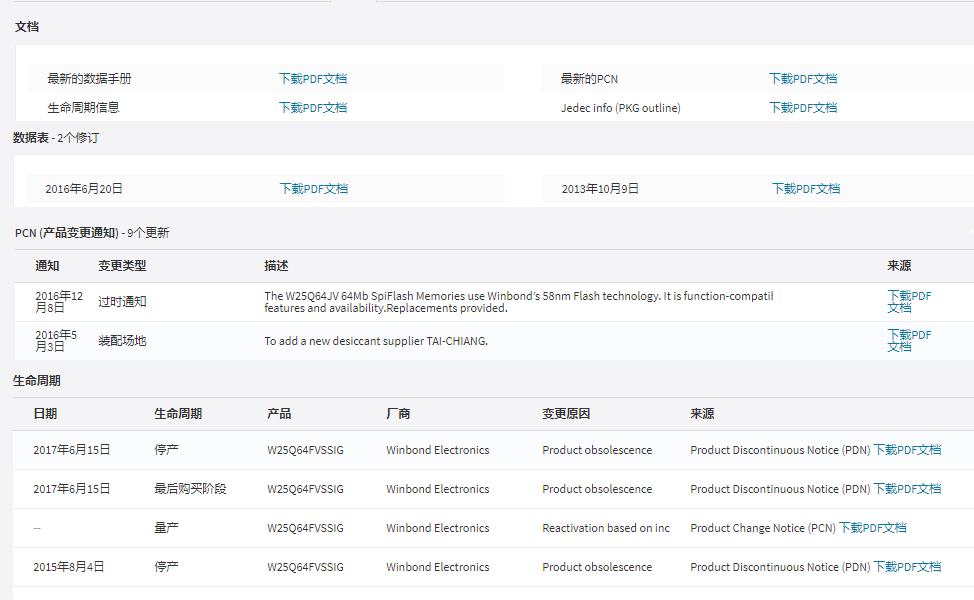
Task: Click the 变更原因 column header
Action: (566, 414)
